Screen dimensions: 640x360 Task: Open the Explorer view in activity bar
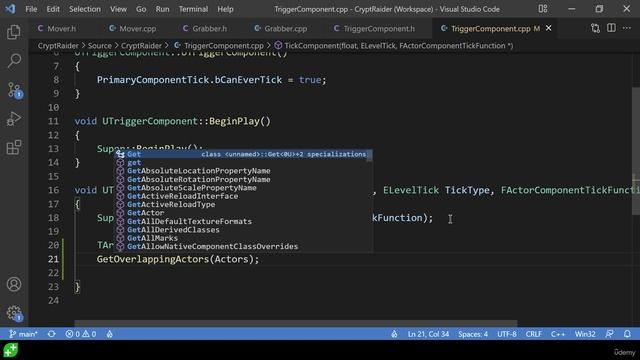(x=14, y=32)
